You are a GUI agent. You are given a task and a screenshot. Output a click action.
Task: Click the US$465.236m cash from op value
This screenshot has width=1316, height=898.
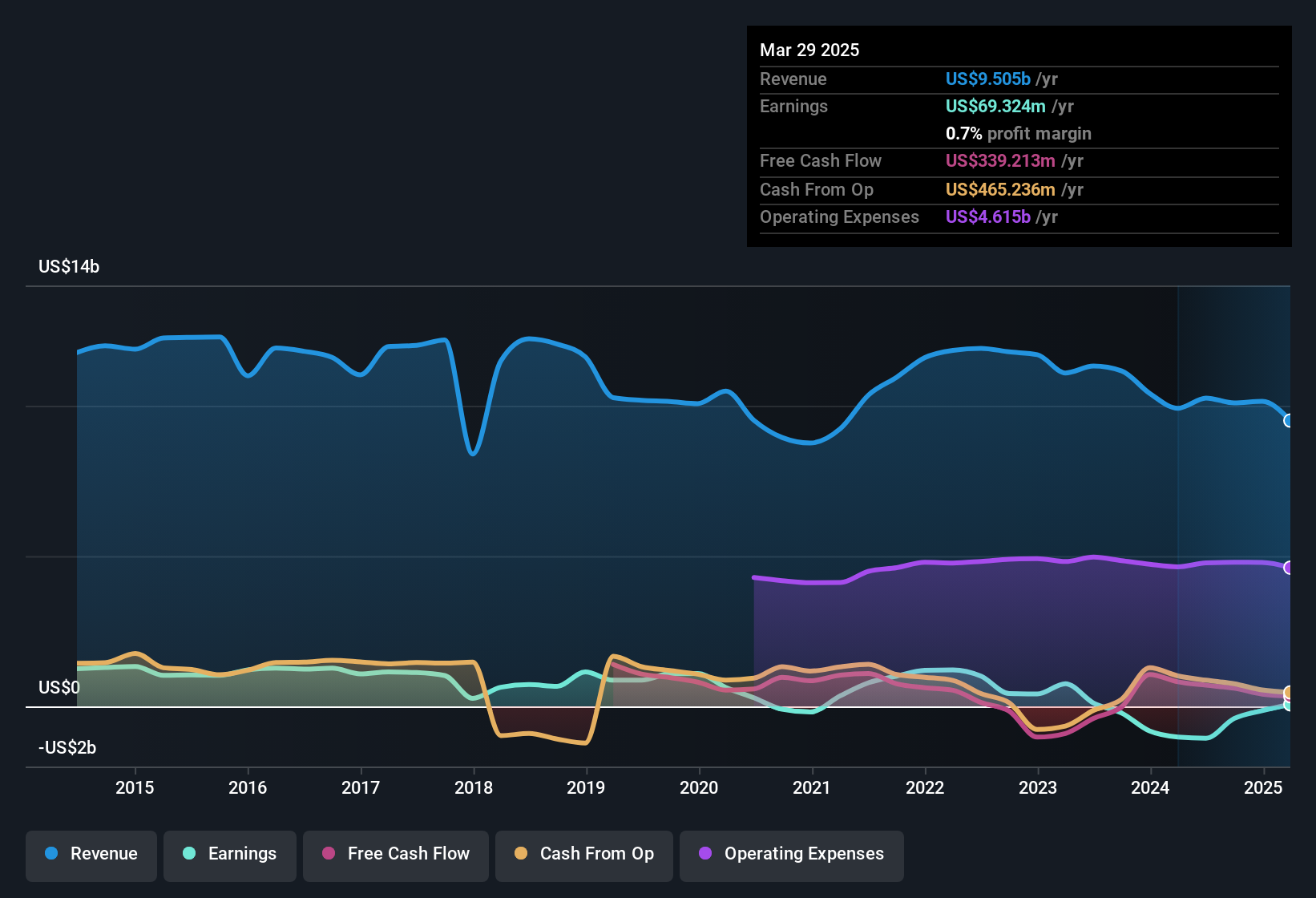(x=1000, y=190)
